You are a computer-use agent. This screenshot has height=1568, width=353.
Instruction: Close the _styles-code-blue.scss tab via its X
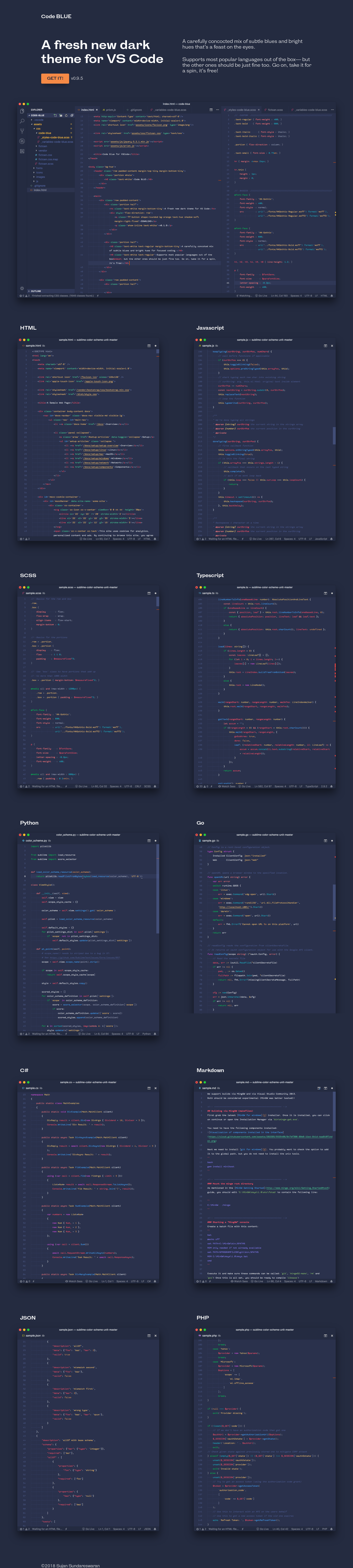[x=259, y=110]
